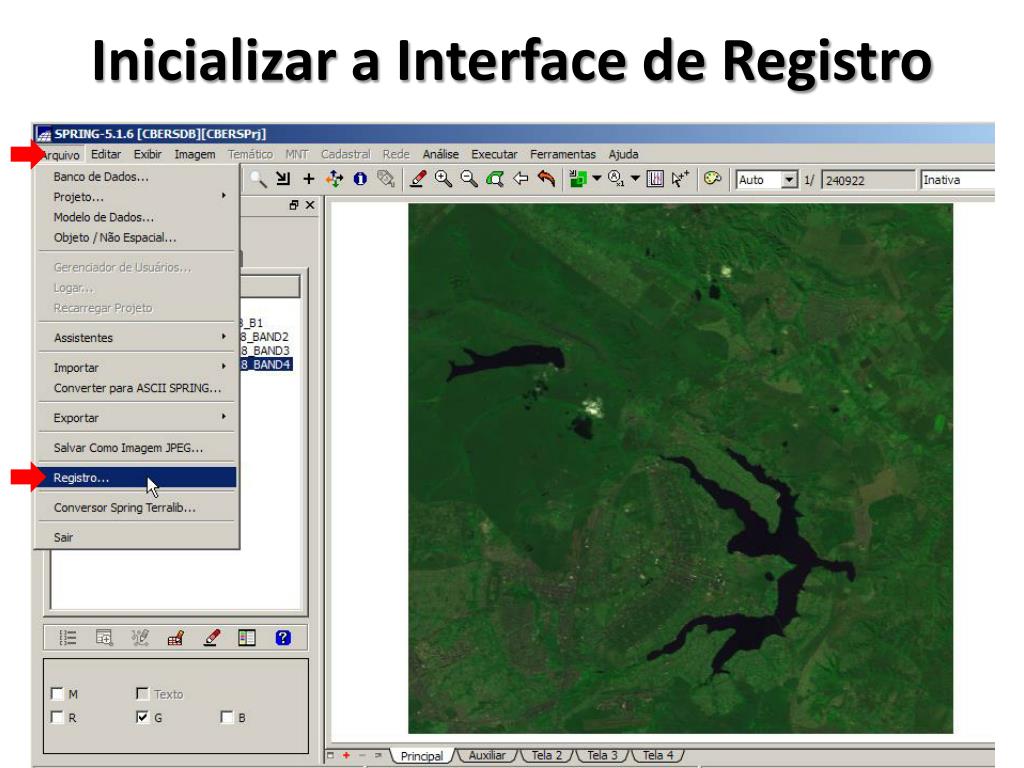Open the Imagem menu

pos(195,154)
